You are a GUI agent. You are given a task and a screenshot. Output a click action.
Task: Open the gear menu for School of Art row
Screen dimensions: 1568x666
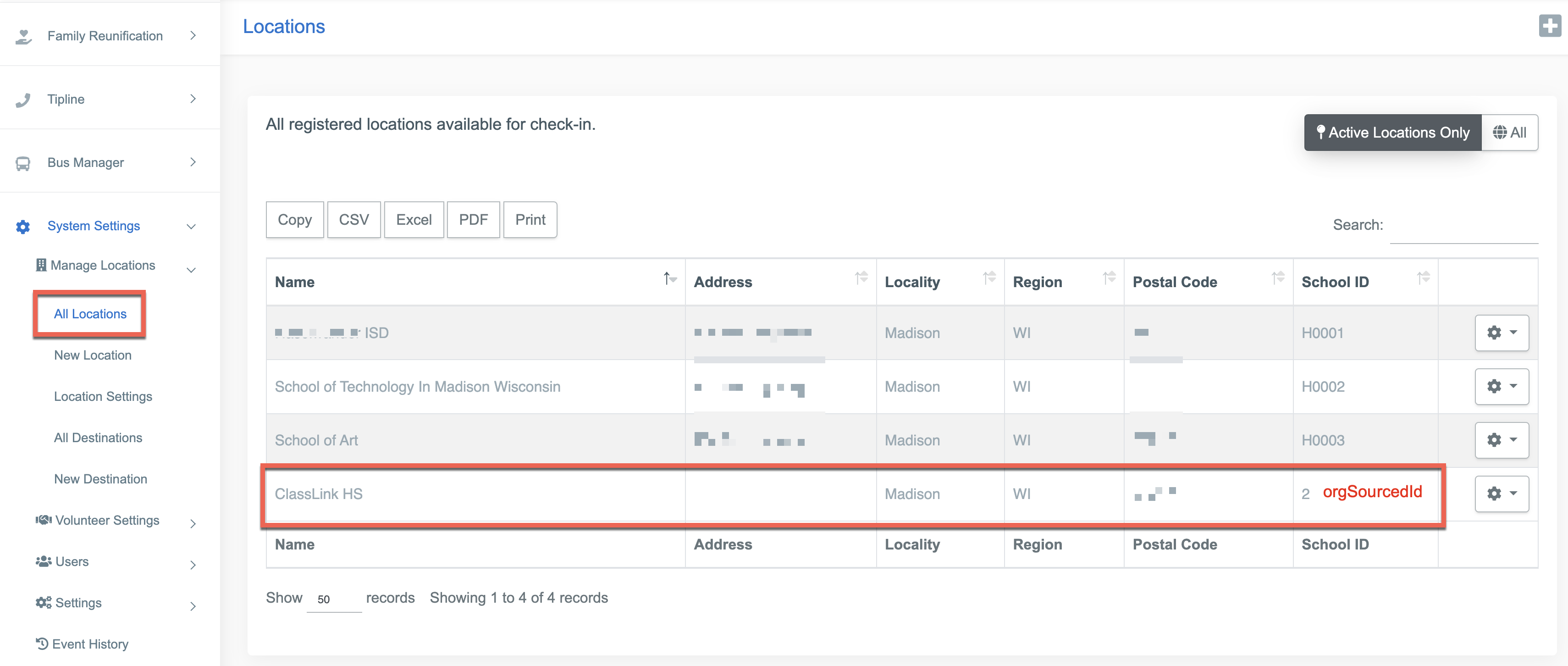tap(1501, 439)
